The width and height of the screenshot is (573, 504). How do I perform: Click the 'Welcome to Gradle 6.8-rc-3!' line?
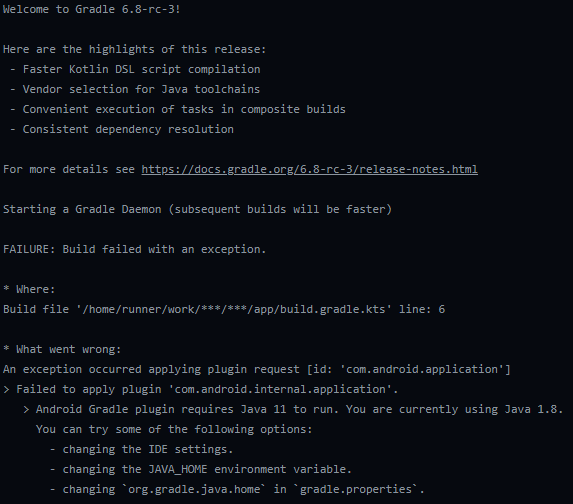coord(92,9)
